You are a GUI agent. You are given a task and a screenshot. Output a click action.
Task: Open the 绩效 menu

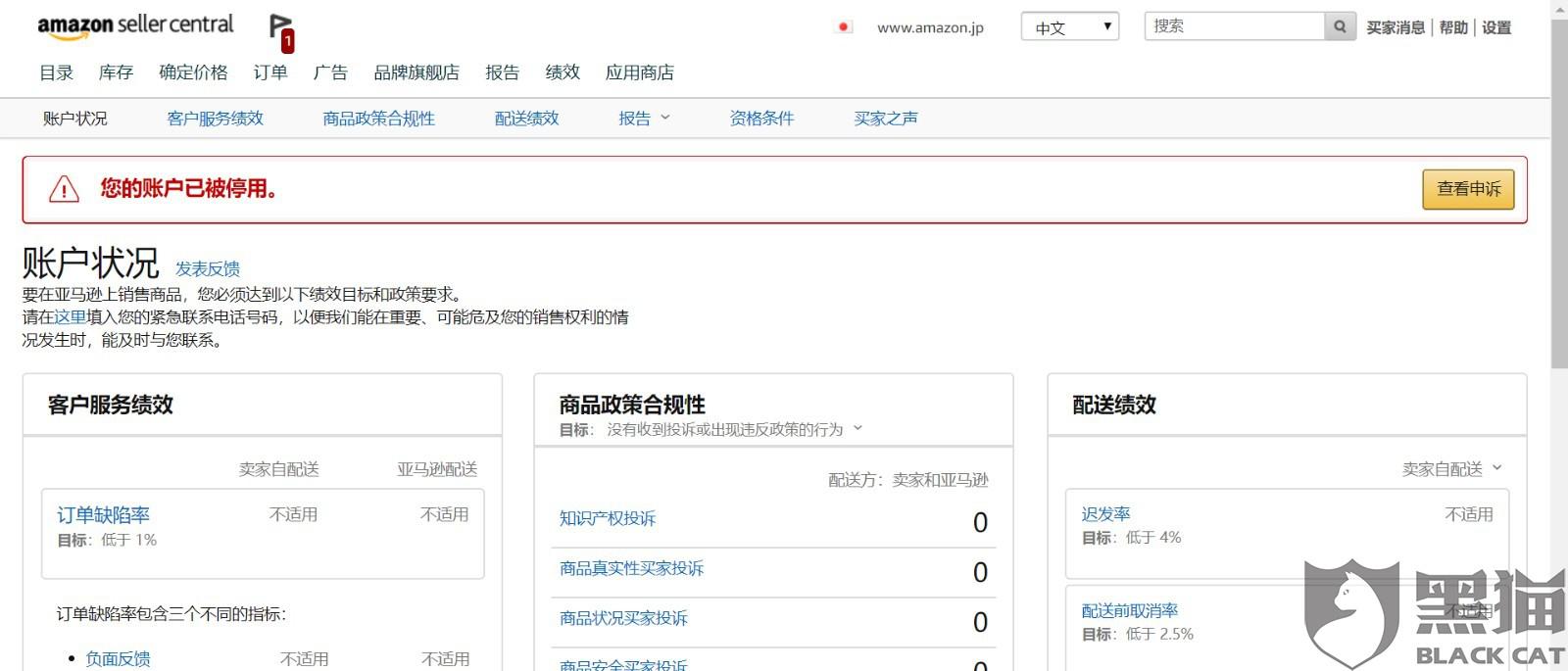[563, 72]
